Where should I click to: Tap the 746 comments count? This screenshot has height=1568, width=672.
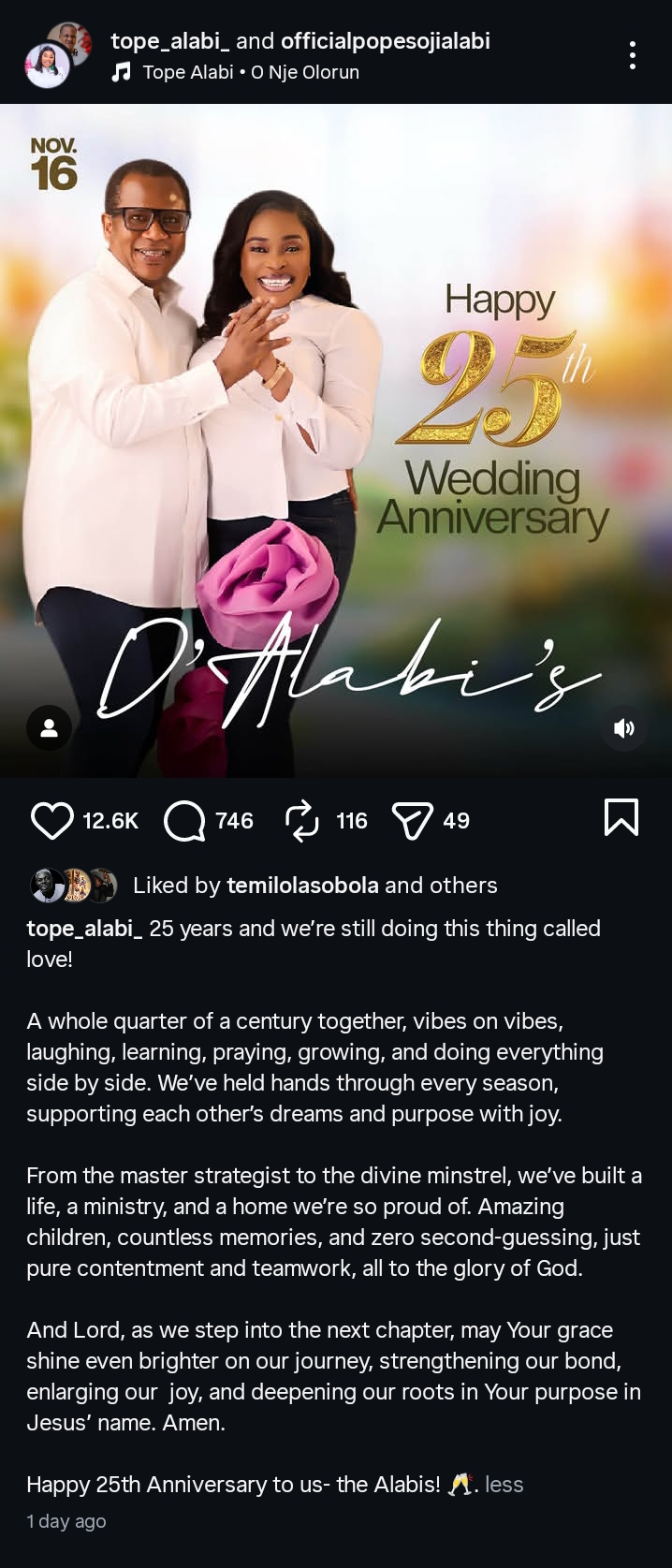(234, 821)
